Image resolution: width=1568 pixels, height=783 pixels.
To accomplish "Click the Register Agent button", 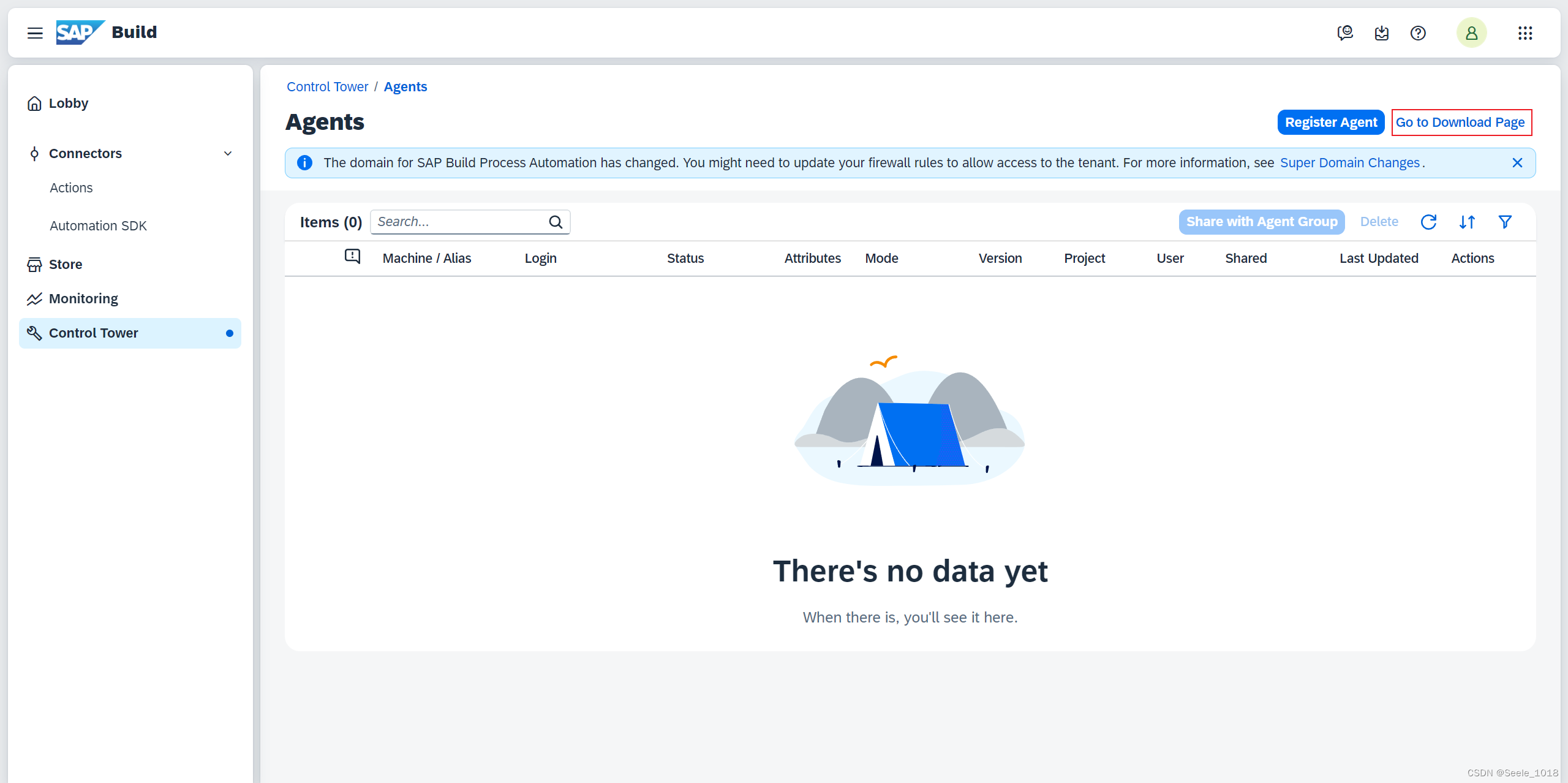I will (1330, 121).
